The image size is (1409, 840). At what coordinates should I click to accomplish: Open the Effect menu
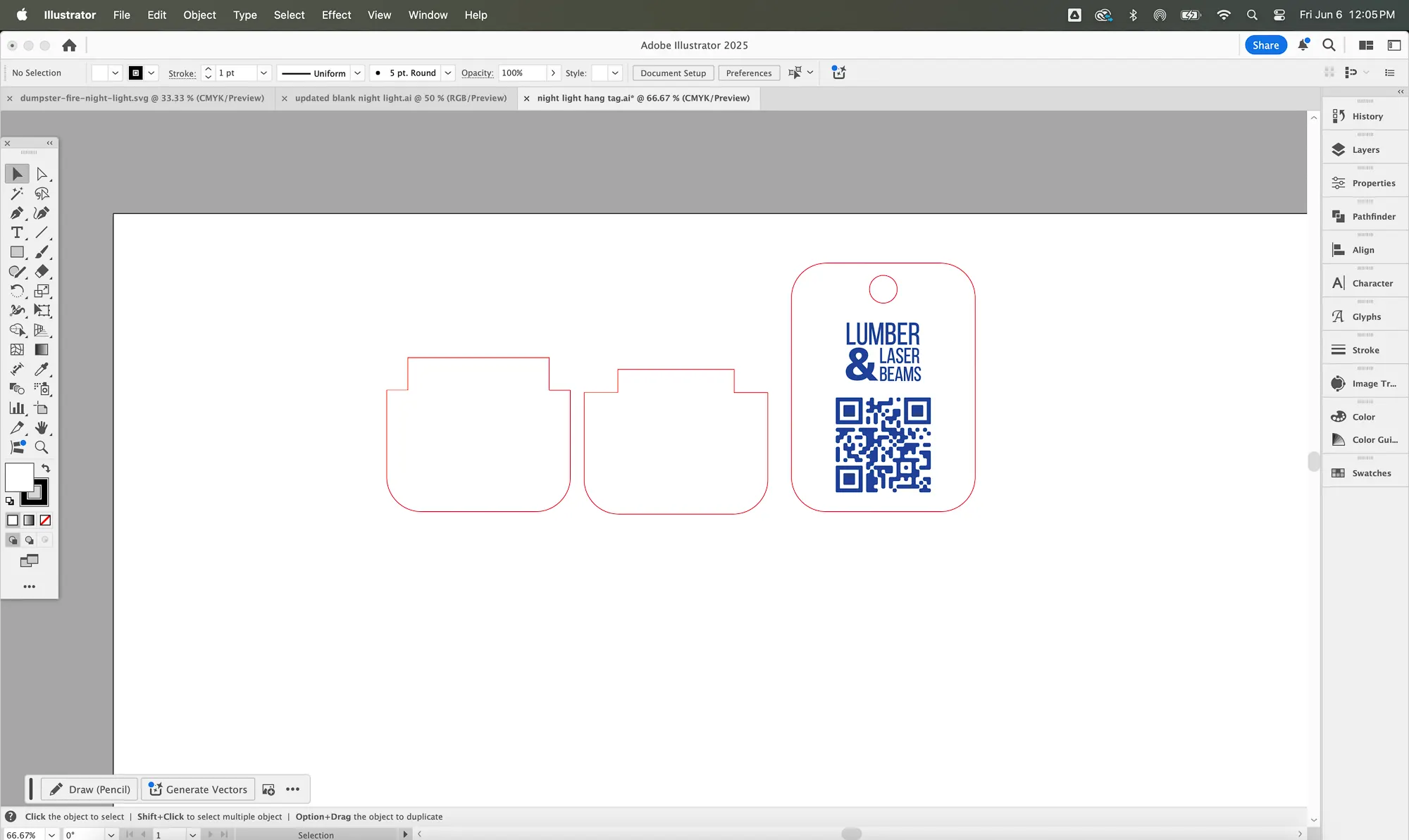pyautogui.click(x=336, y=15)
